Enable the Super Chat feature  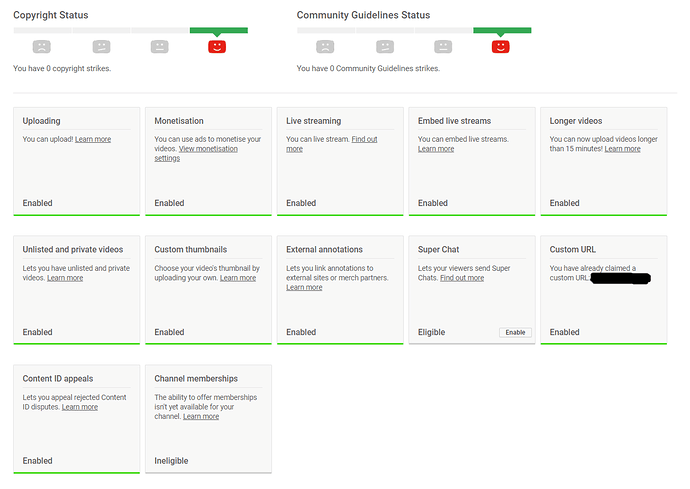(515, 332)
